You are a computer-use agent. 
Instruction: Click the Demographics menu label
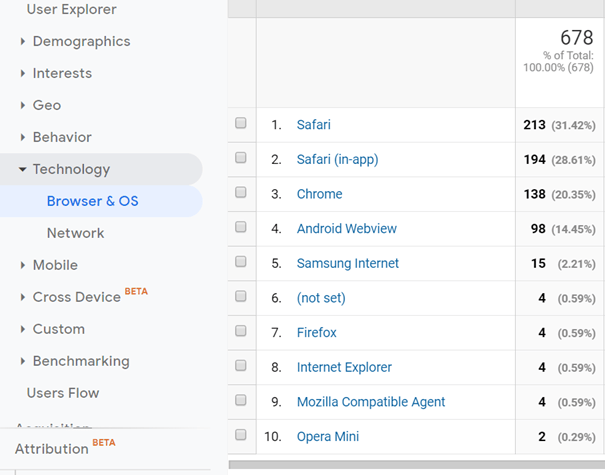81,41
